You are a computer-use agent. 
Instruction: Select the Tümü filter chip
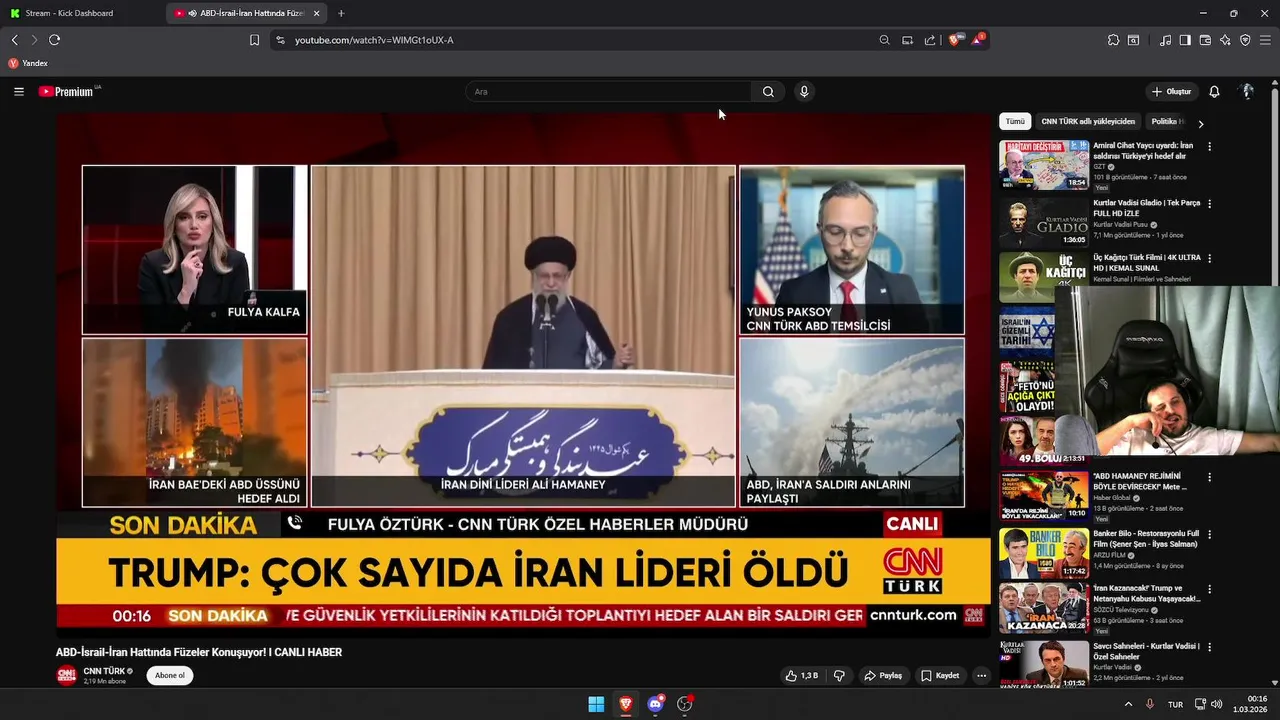[x=1015, y=121]
